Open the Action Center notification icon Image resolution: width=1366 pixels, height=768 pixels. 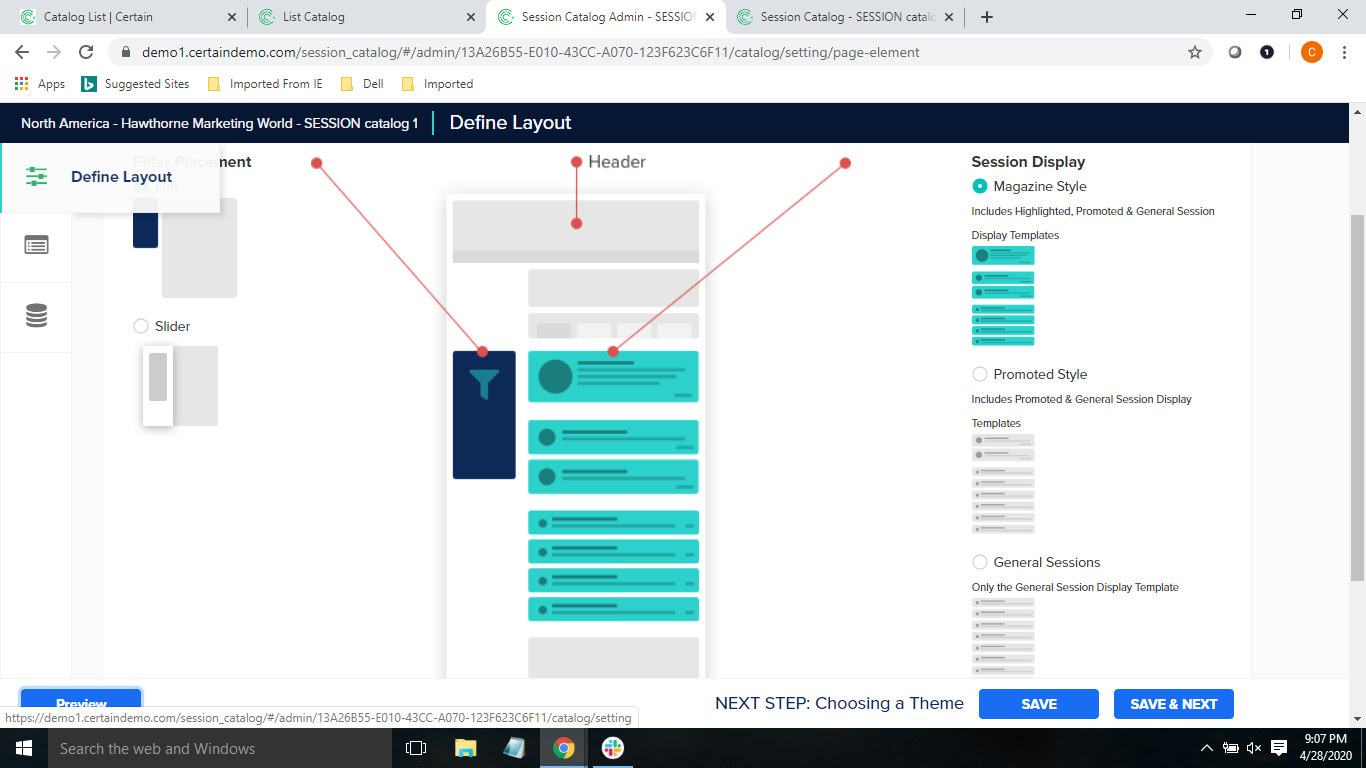(1279, 748)
